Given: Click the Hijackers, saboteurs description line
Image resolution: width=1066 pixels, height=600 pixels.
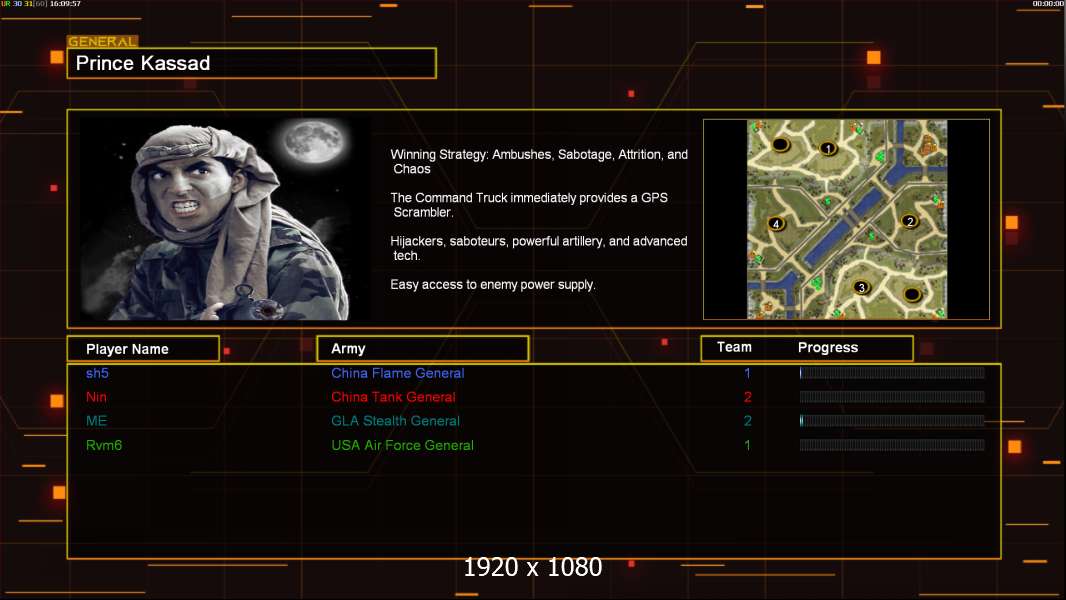Looking at the screenshot, I should [x=538, y=248].
